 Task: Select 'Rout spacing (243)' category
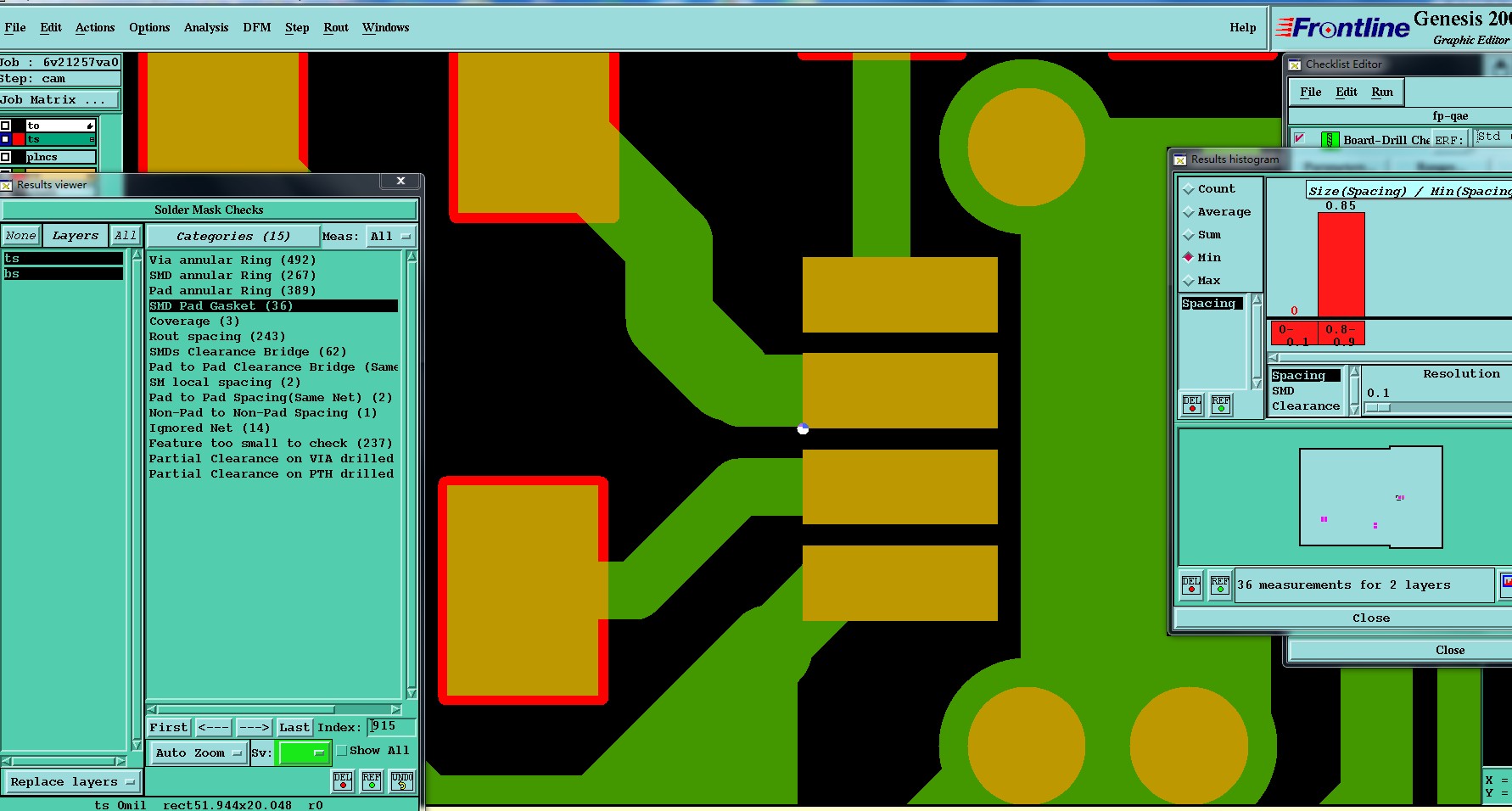(x=217, y=336)
